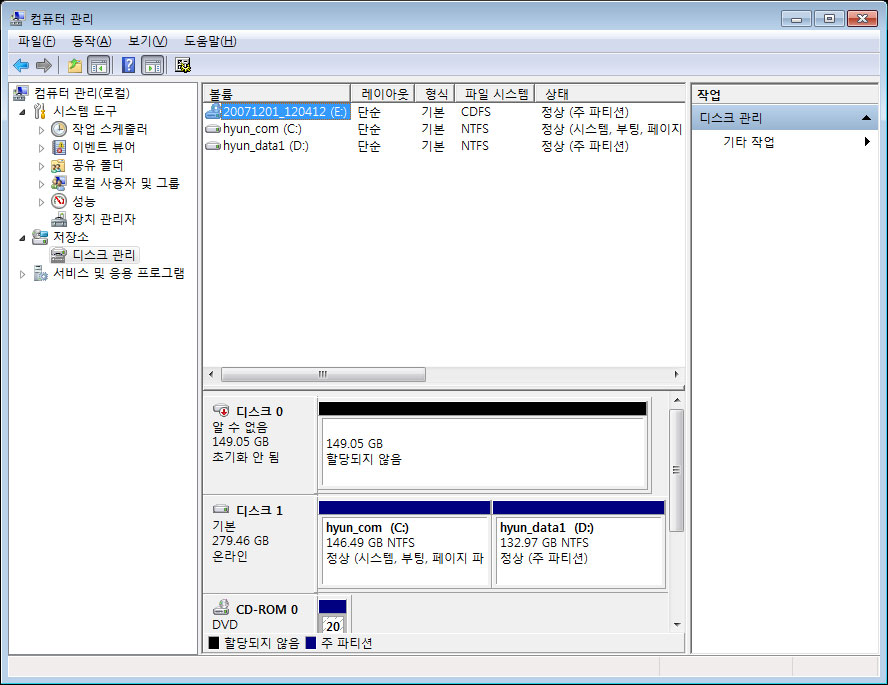Click the 시스템 도구 tools icon
Screen dimensions: 888x685
click(40, 111)
